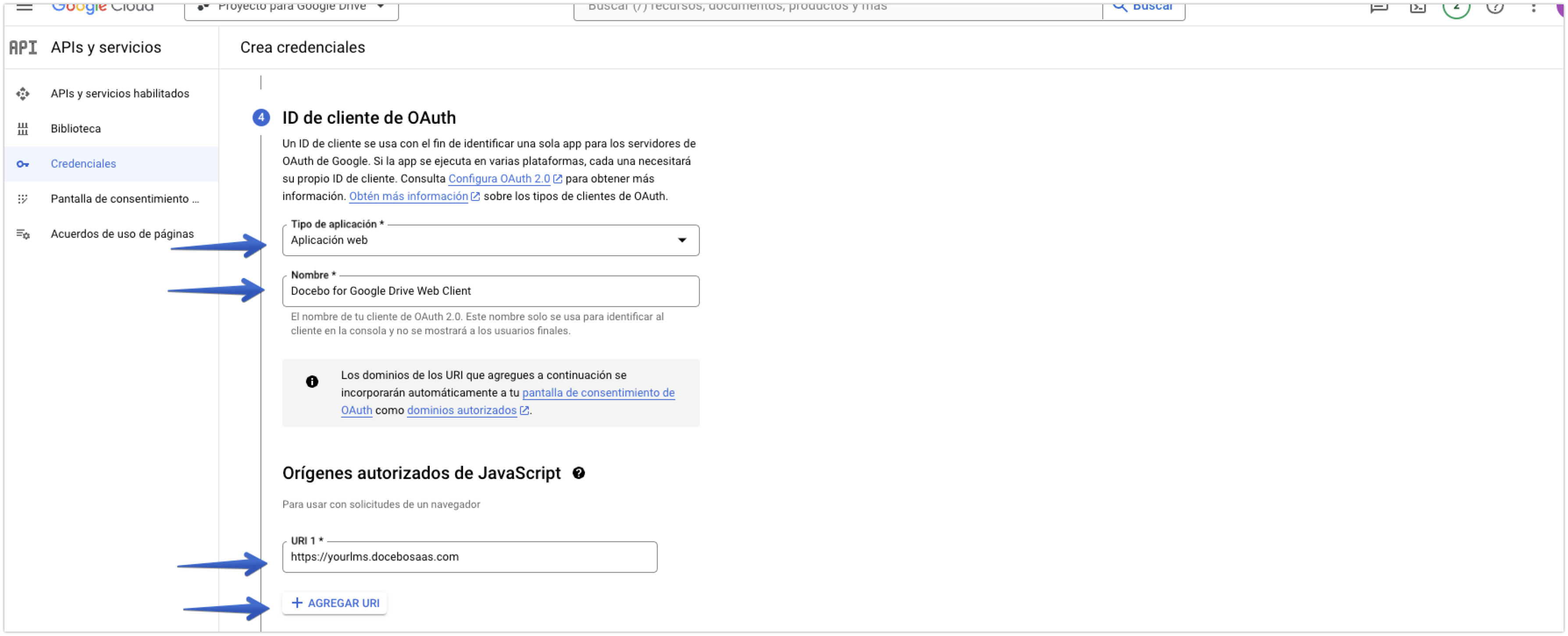Screen dimensions: 1568x636
Task: Click the URI 1 input field
Action: [469, 557]
